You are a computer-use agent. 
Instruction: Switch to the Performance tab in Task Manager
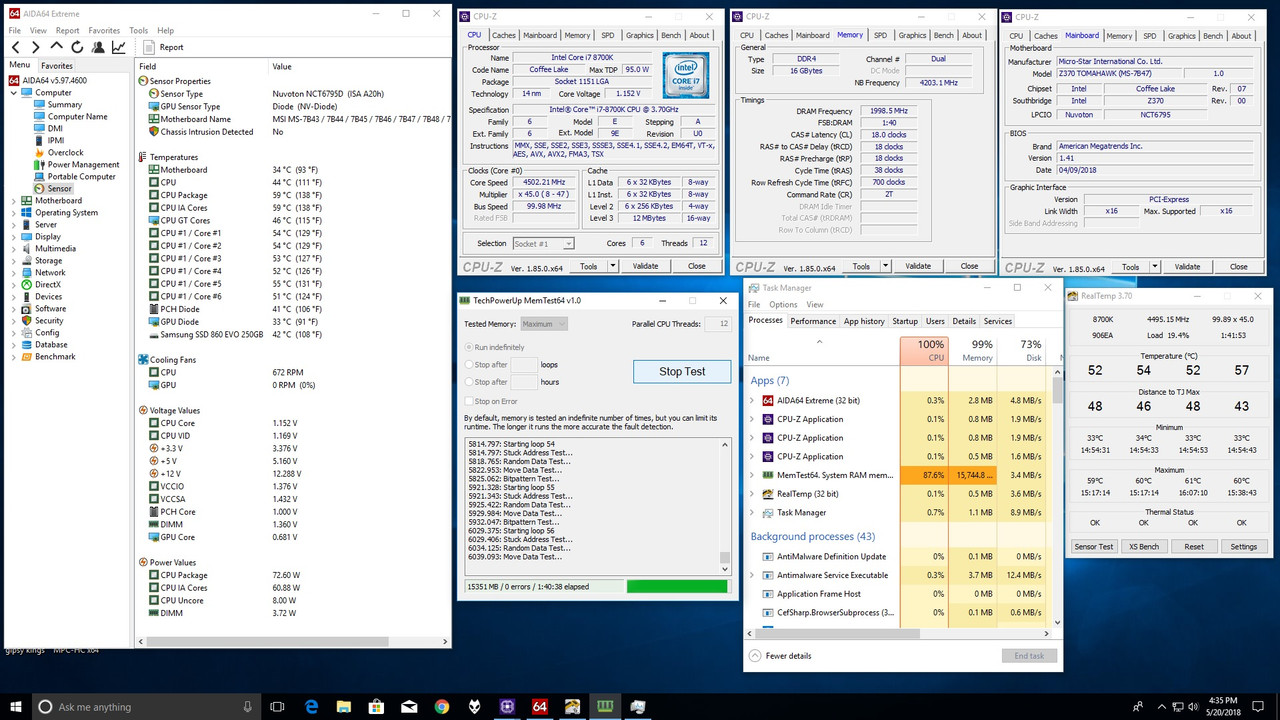pos(813,321)
